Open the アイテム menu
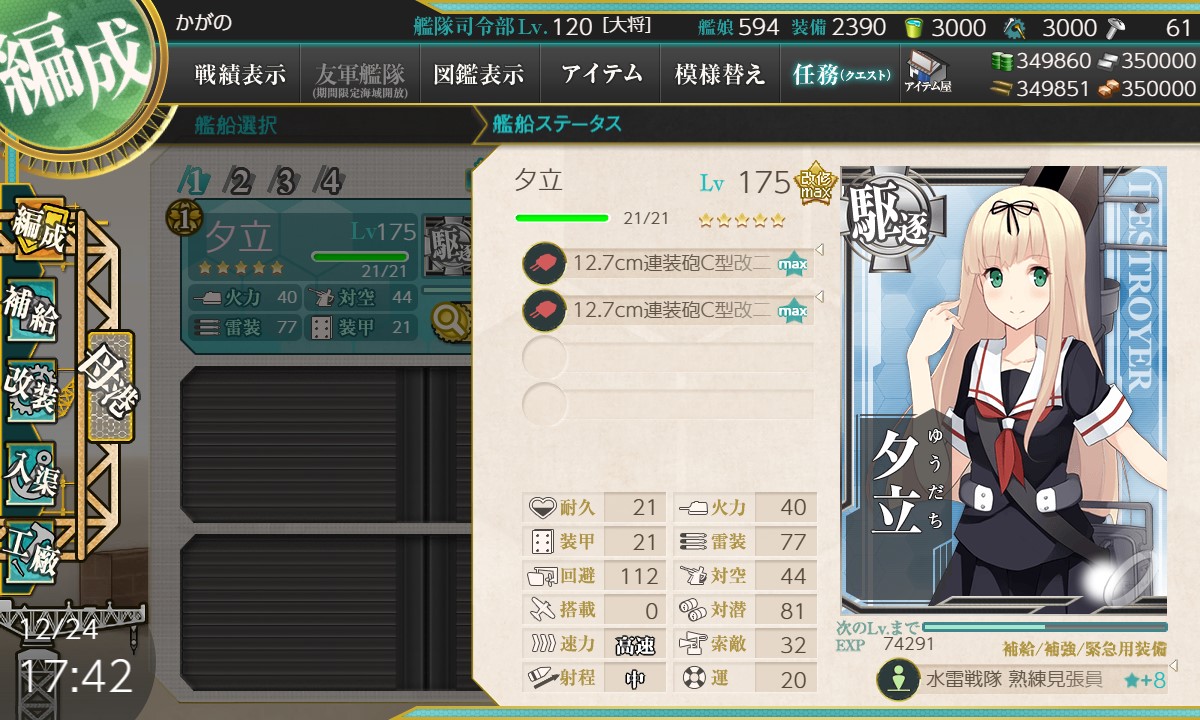 tap(601, 74)
